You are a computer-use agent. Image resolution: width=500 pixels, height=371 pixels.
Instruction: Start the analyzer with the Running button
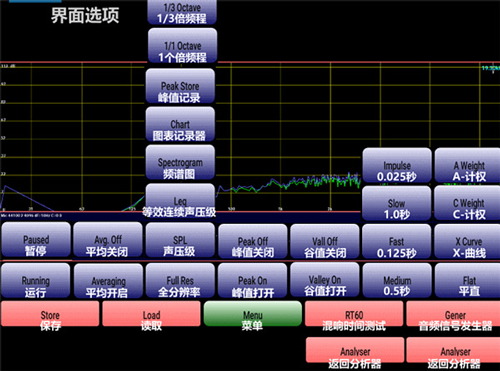pos(36,281)
